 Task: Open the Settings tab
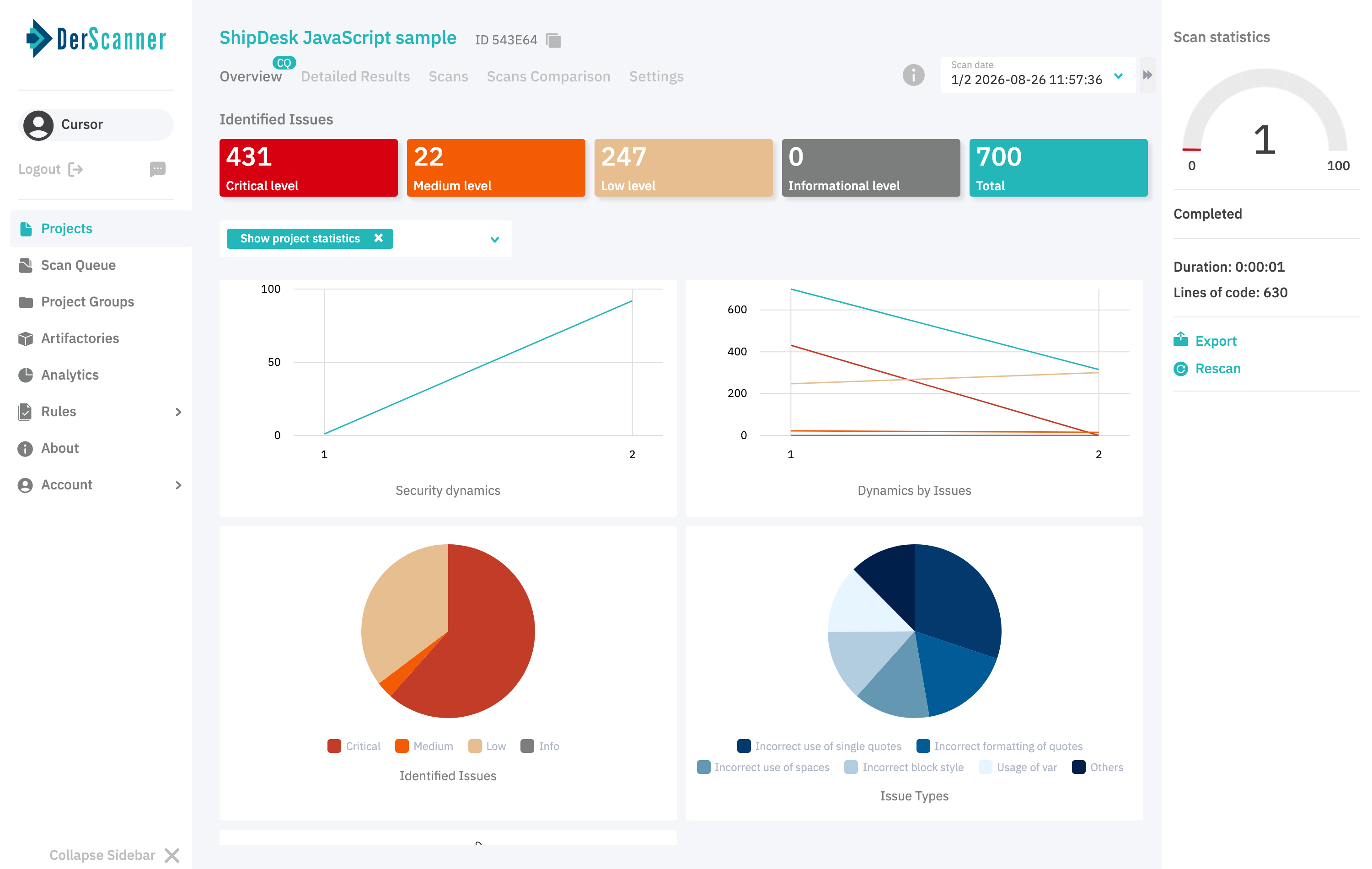click(656, 76)
